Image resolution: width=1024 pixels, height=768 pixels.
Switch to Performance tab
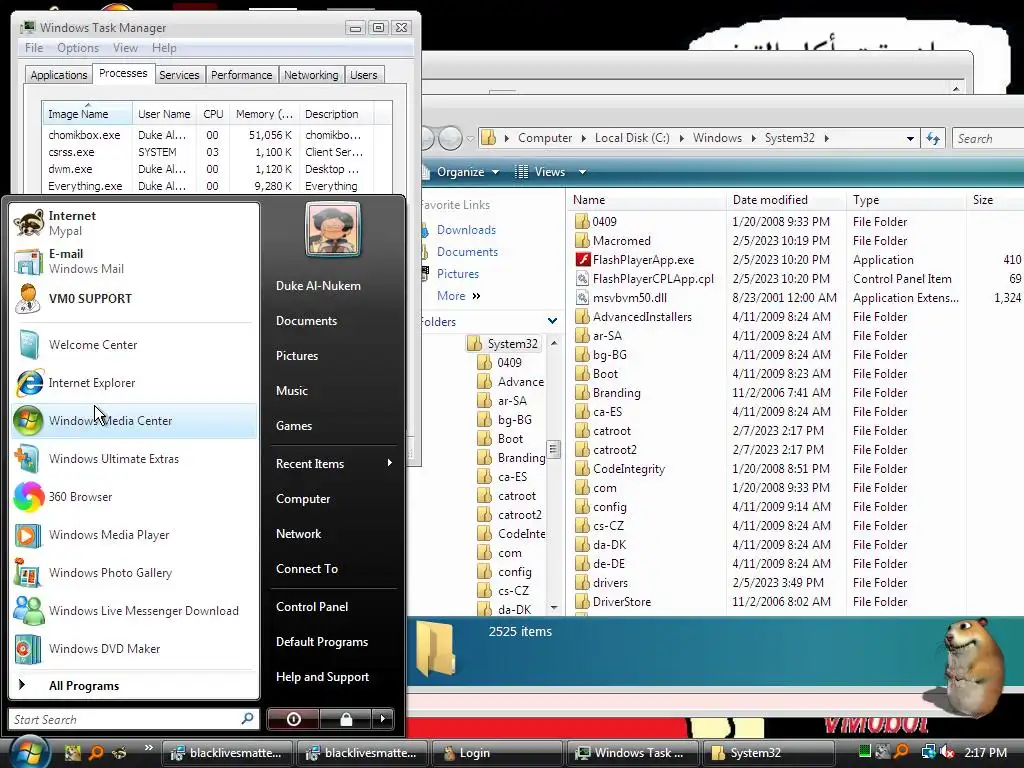pyautogui.click(x=241, y=75)
